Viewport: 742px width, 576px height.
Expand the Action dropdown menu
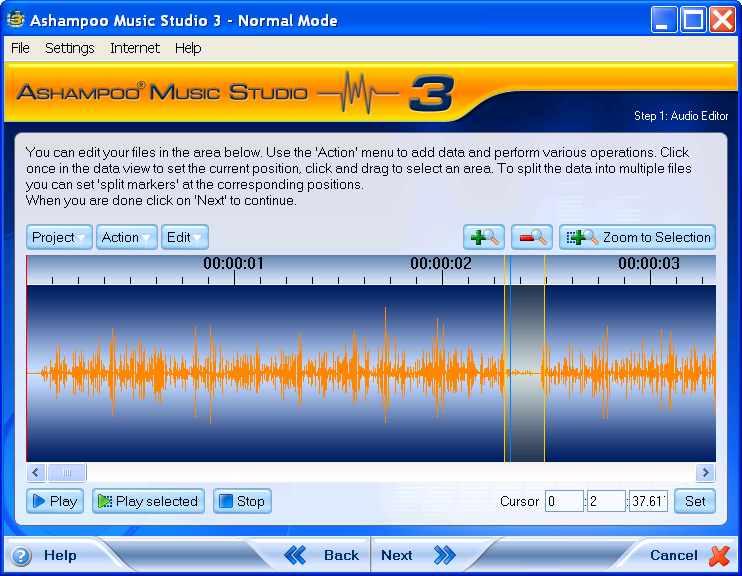tap(126, 237)
